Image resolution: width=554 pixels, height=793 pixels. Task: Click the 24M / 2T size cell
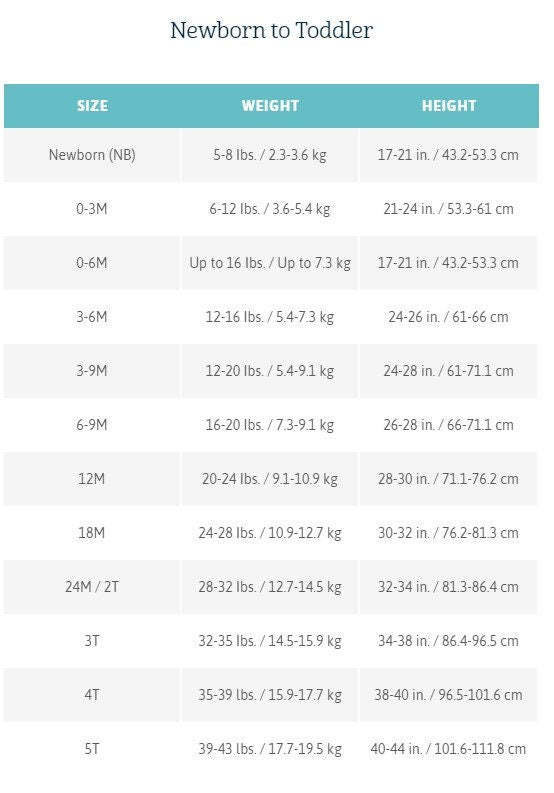[x=92, y=587]
